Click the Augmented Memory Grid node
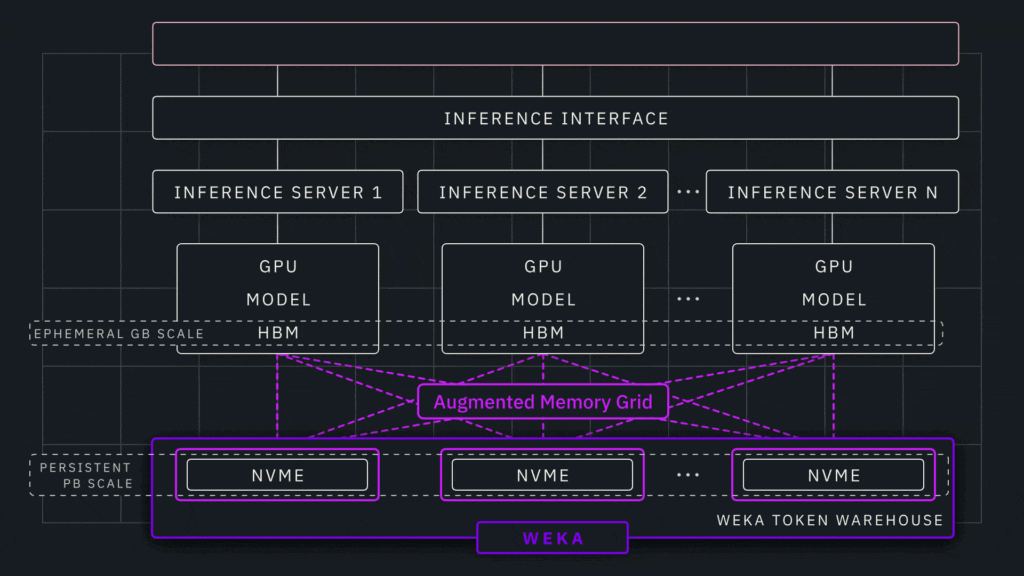This screenshot has height=576, width=1024. [543, 401]
